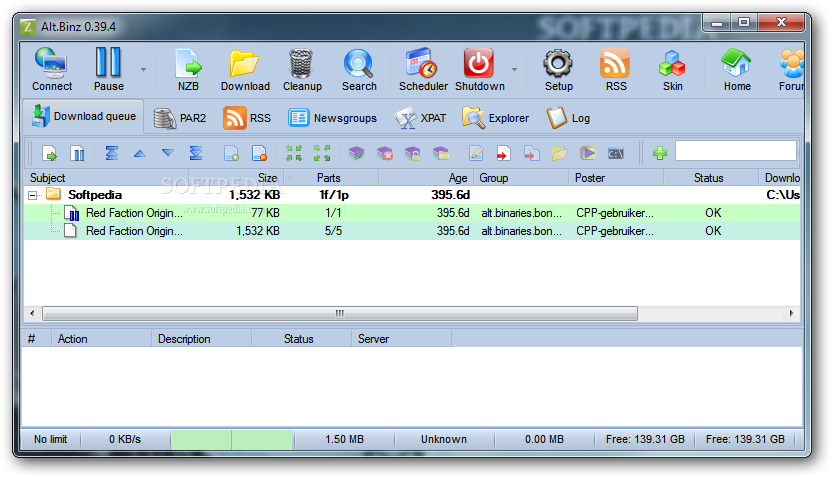Viewport: 832px width, 478px height.
Task: Click the books icon with padlock
Action: pos(413,153)
